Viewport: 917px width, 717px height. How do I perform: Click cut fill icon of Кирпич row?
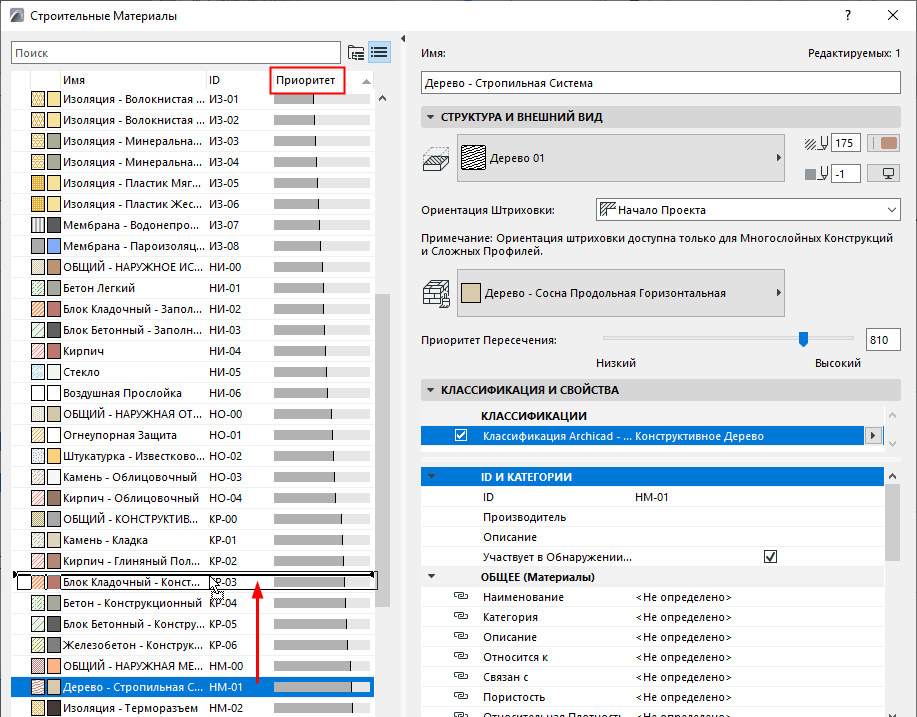tap(38, 351)
